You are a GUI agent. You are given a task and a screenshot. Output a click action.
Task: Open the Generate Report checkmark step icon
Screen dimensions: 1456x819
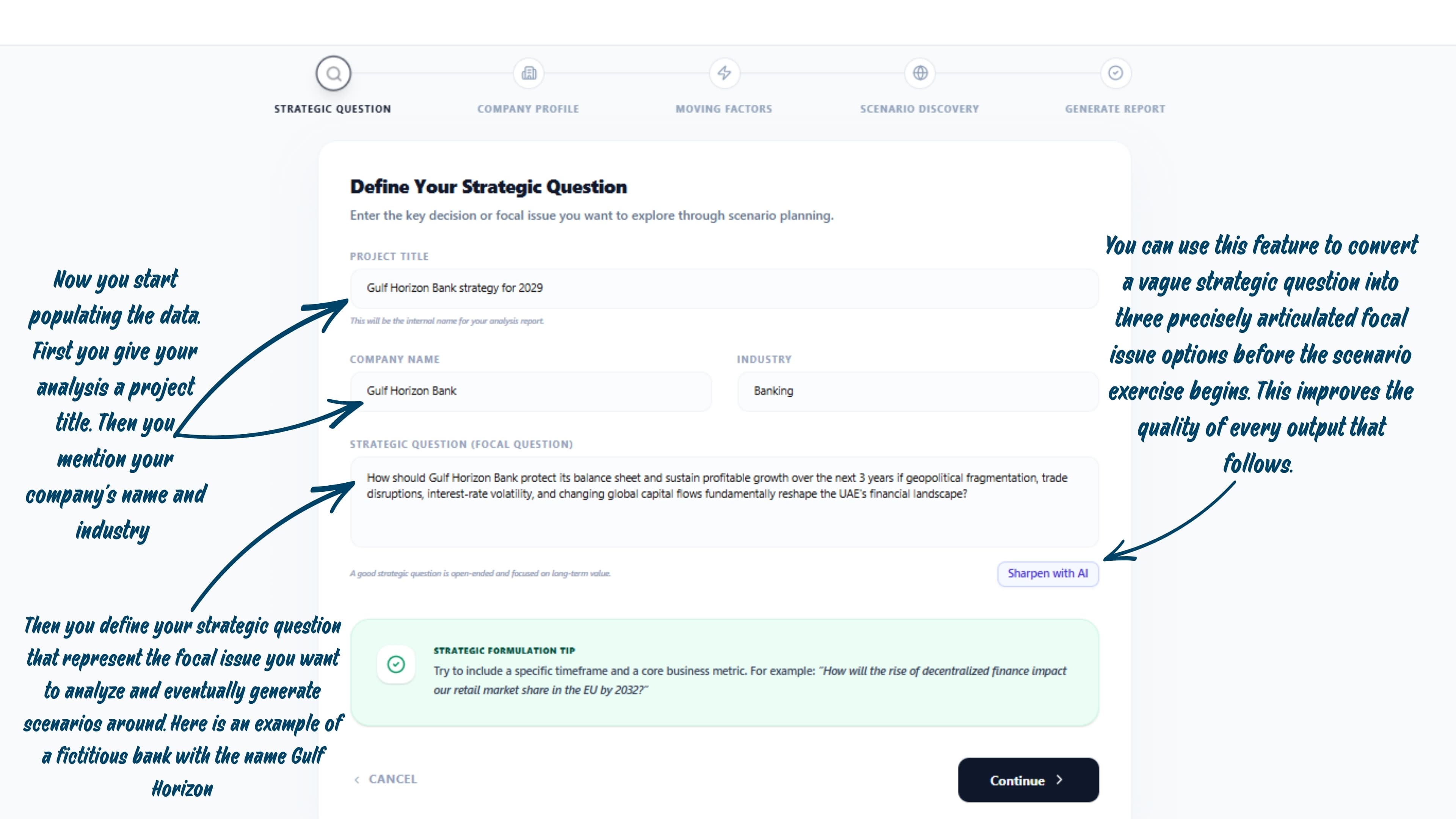(x=1116, y=73)
